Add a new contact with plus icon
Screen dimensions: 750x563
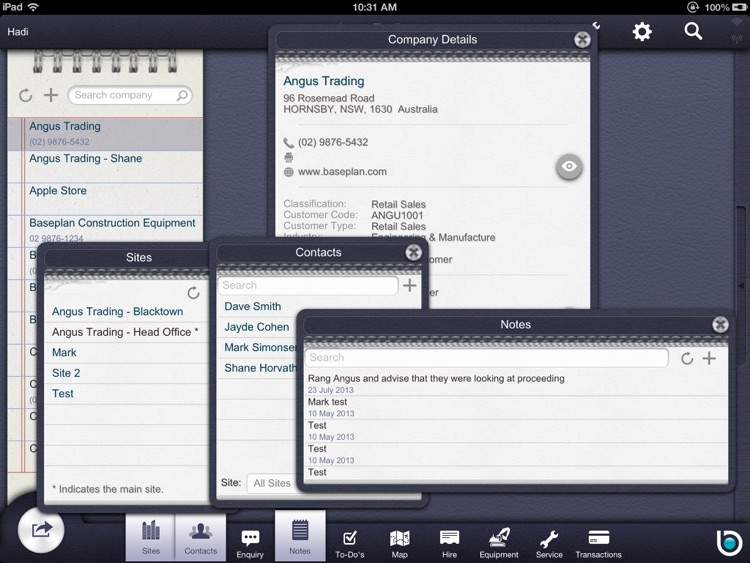[409, 286]
